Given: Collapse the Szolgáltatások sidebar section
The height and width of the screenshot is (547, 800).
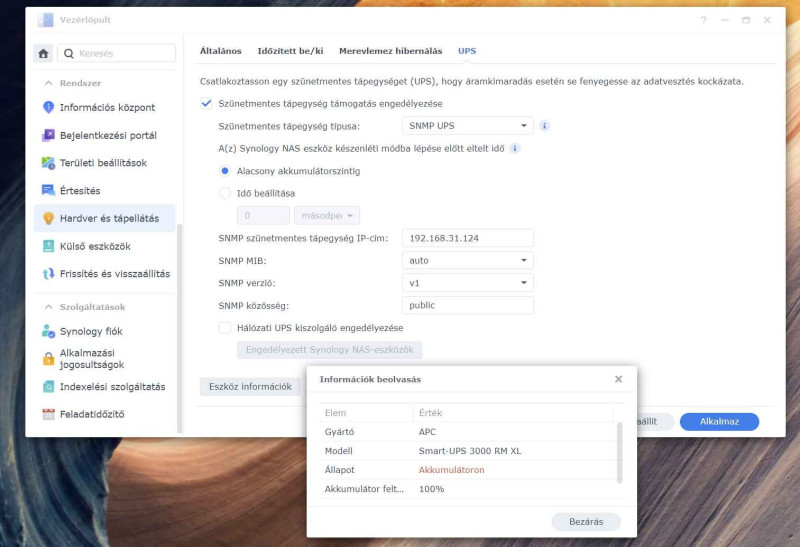Looking at the screenshot, I should [x=48, y=307].
